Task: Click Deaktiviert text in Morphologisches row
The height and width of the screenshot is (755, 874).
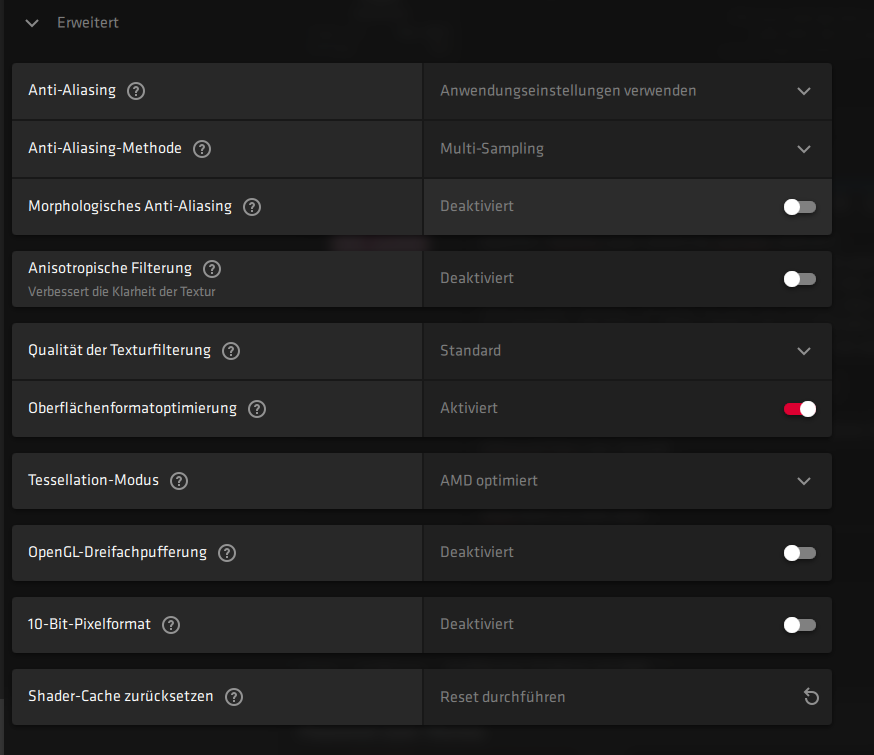Action: (x=477, y=206)
